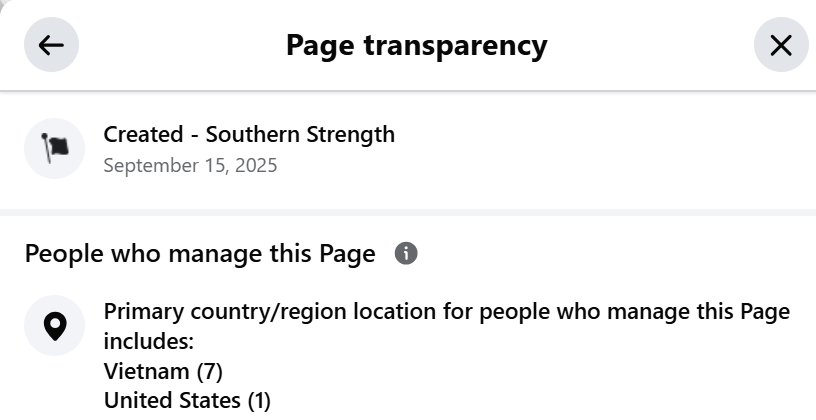Open the info icon beside People who manage
This screenshot has height=420, width=816.
tap(406, 254)
